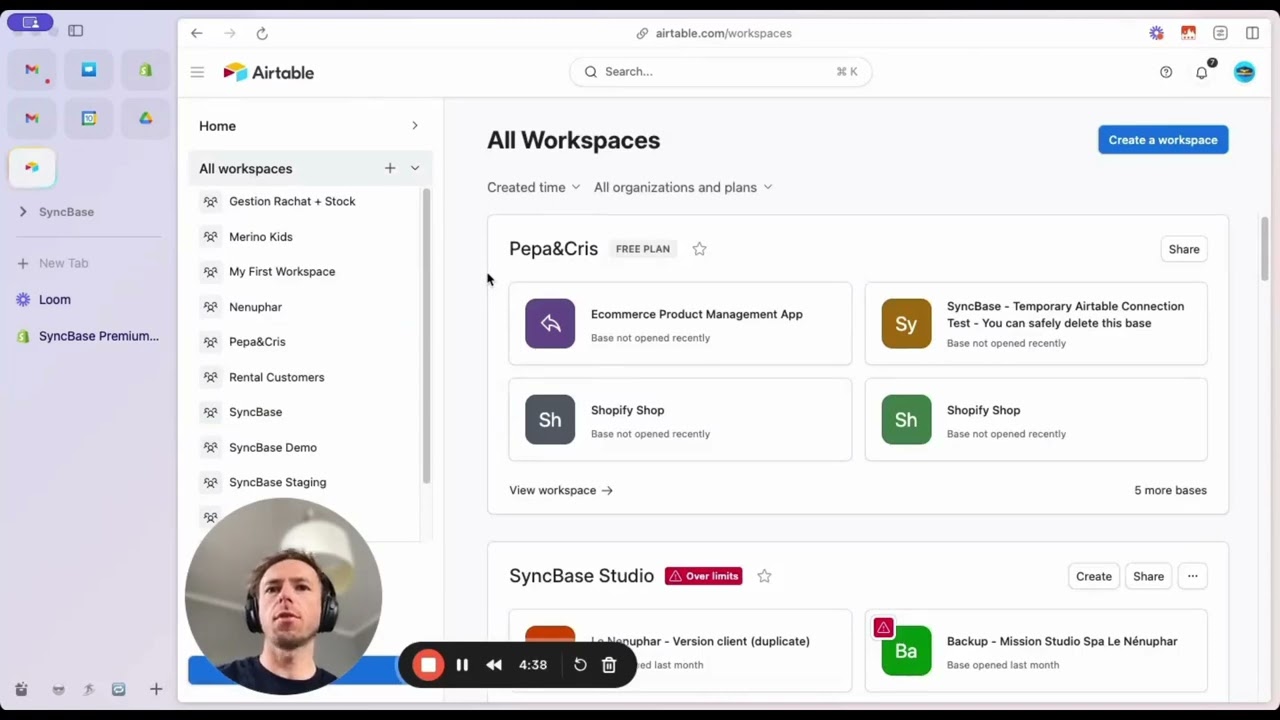Click the Over limits badge

point(703,576)
